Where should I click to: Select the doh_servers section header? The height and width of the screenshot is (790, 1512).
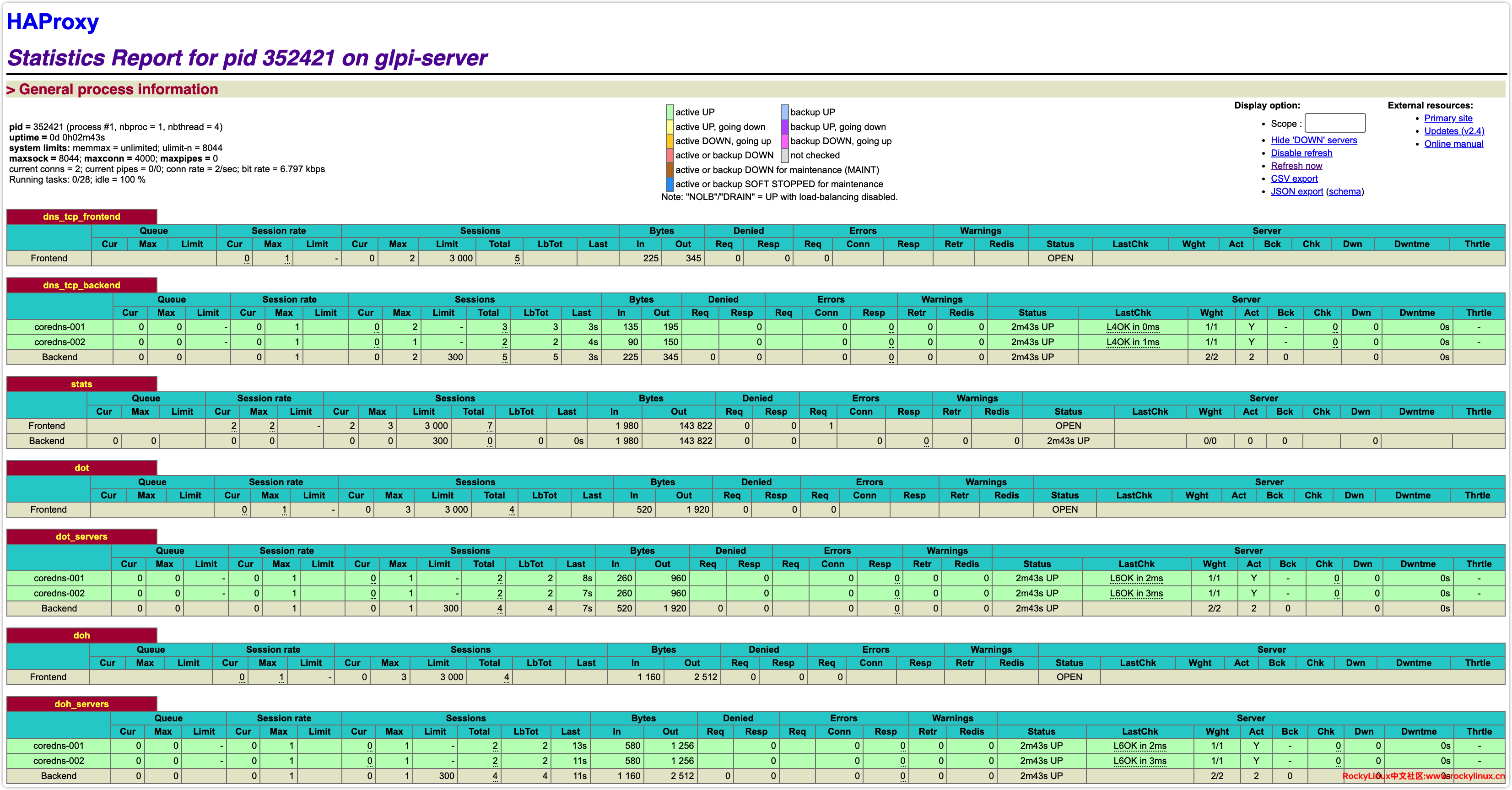pos(81,703)
